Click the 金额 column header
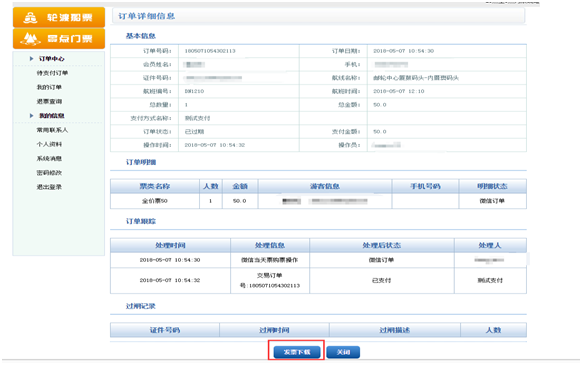 [x=240, y=186]
